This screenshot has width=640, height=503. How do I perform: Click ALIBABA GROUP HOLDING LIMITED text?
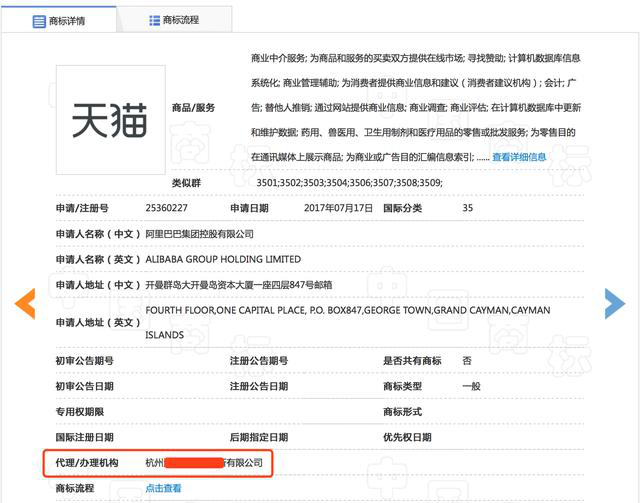223,259
